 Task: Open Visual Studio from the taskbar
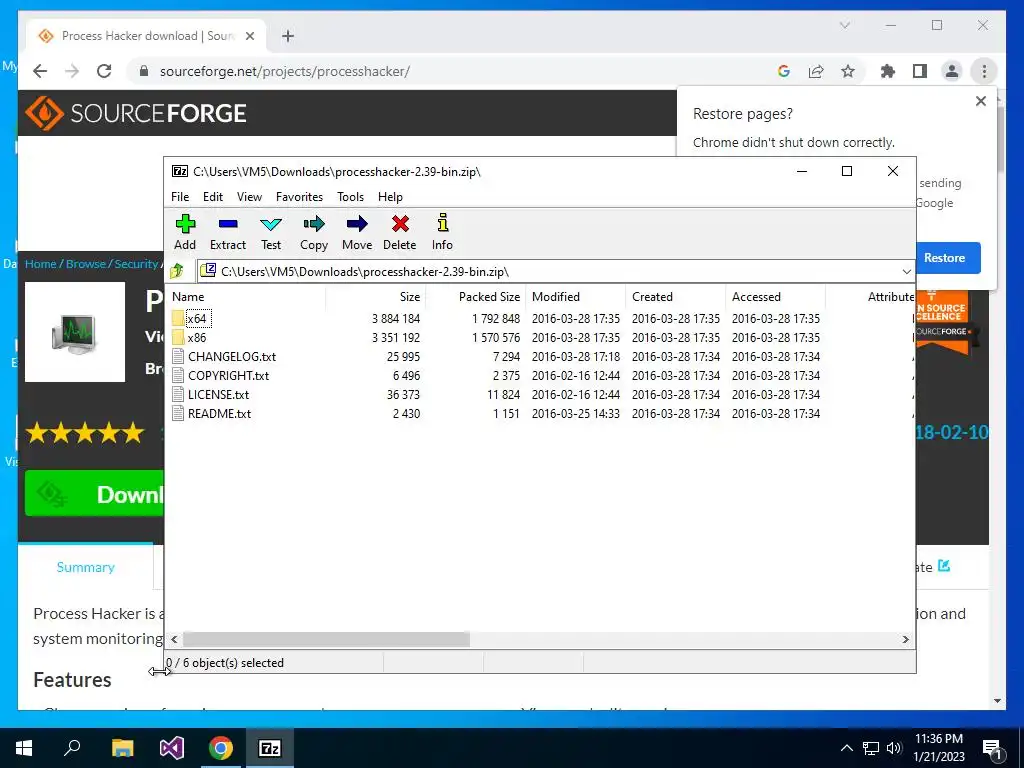pos(172,748)
